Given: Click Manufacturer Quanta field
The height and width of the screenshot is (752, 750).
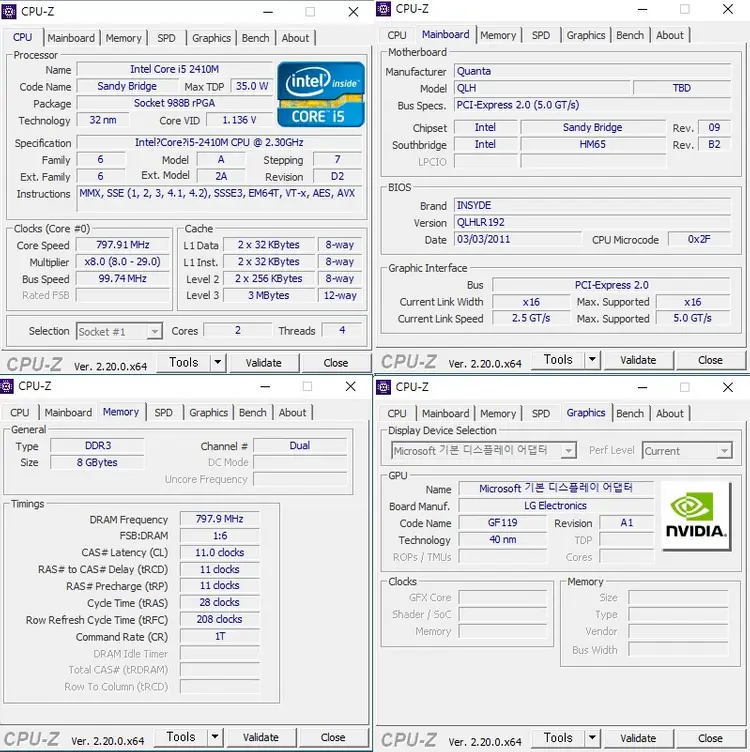Looking at the screenshot, I should [593, 71].
